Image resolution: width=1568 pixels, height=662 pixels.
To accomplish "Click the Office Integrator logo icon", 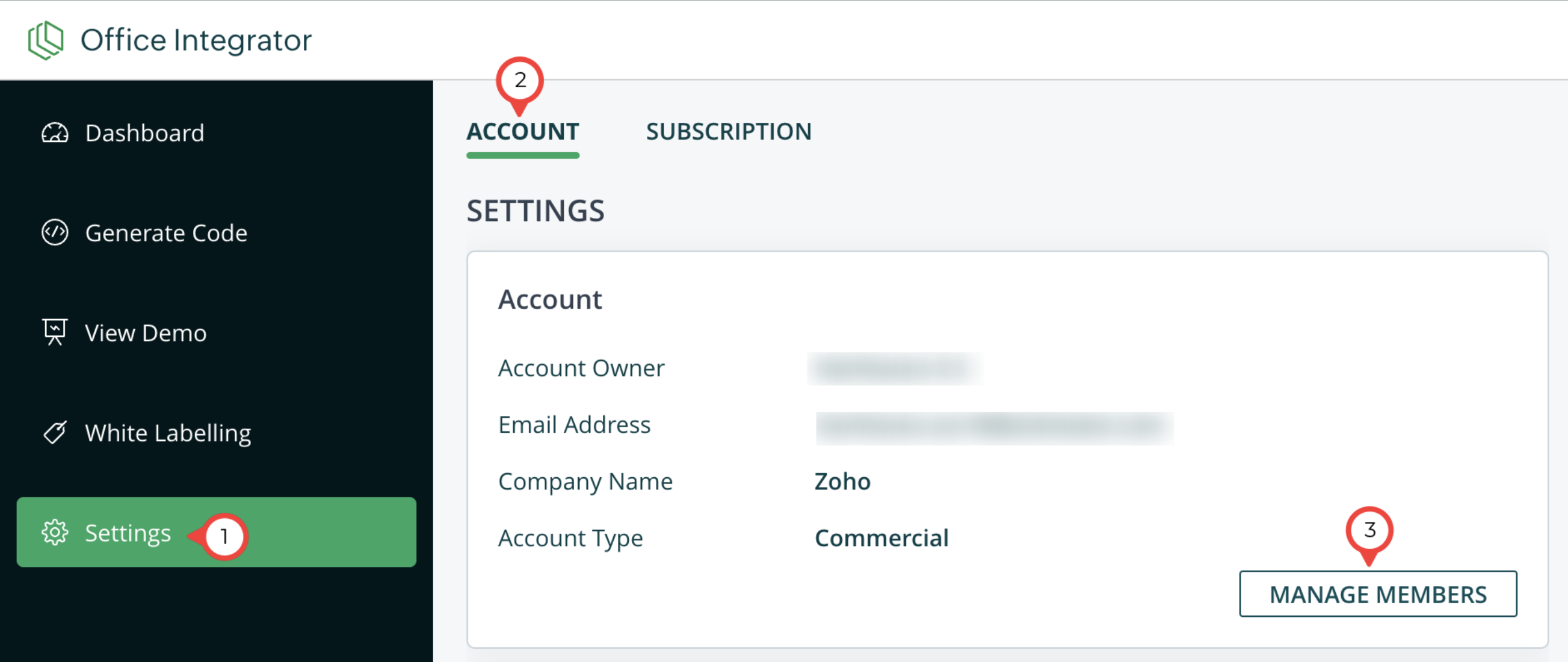I will pos(46,40).
